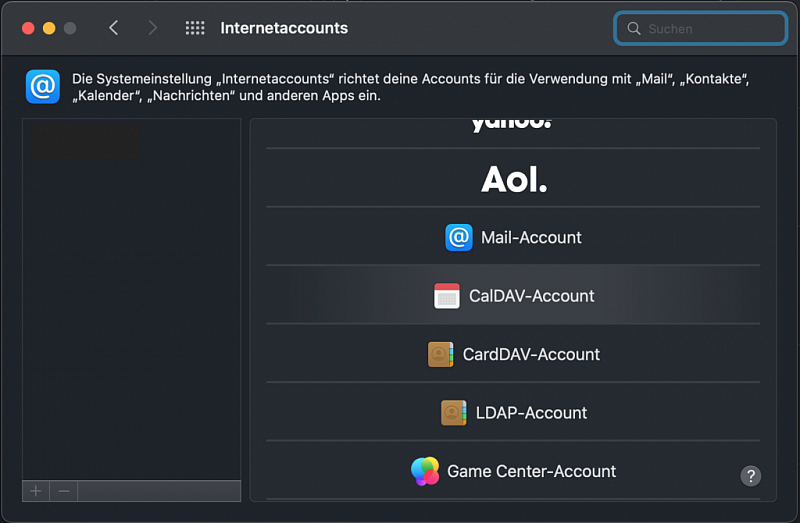Viewport: 800px width, 523px height.
Task: Choose the Aol. account provider
Action: pyautogui.click(x=513, y=179)
